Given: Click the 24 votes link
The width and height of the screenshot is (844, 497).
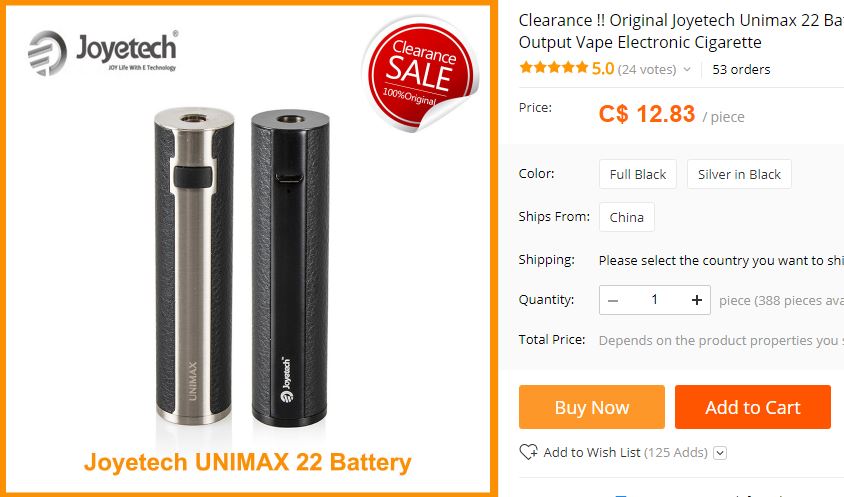Looking at the screenshot, I should coord(647,69).
